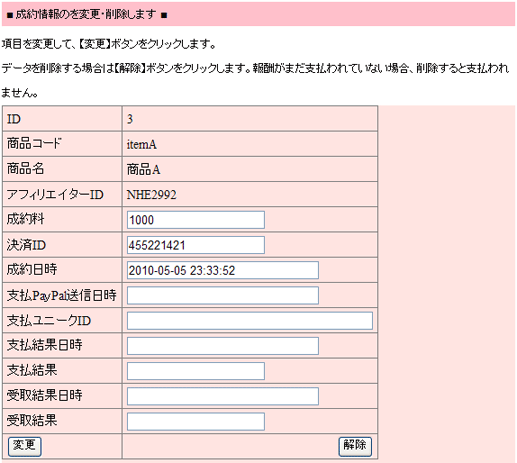517x463 pixels.
Task: Click the 支払ユニークID label cell
Action: (x=62, y=320)
